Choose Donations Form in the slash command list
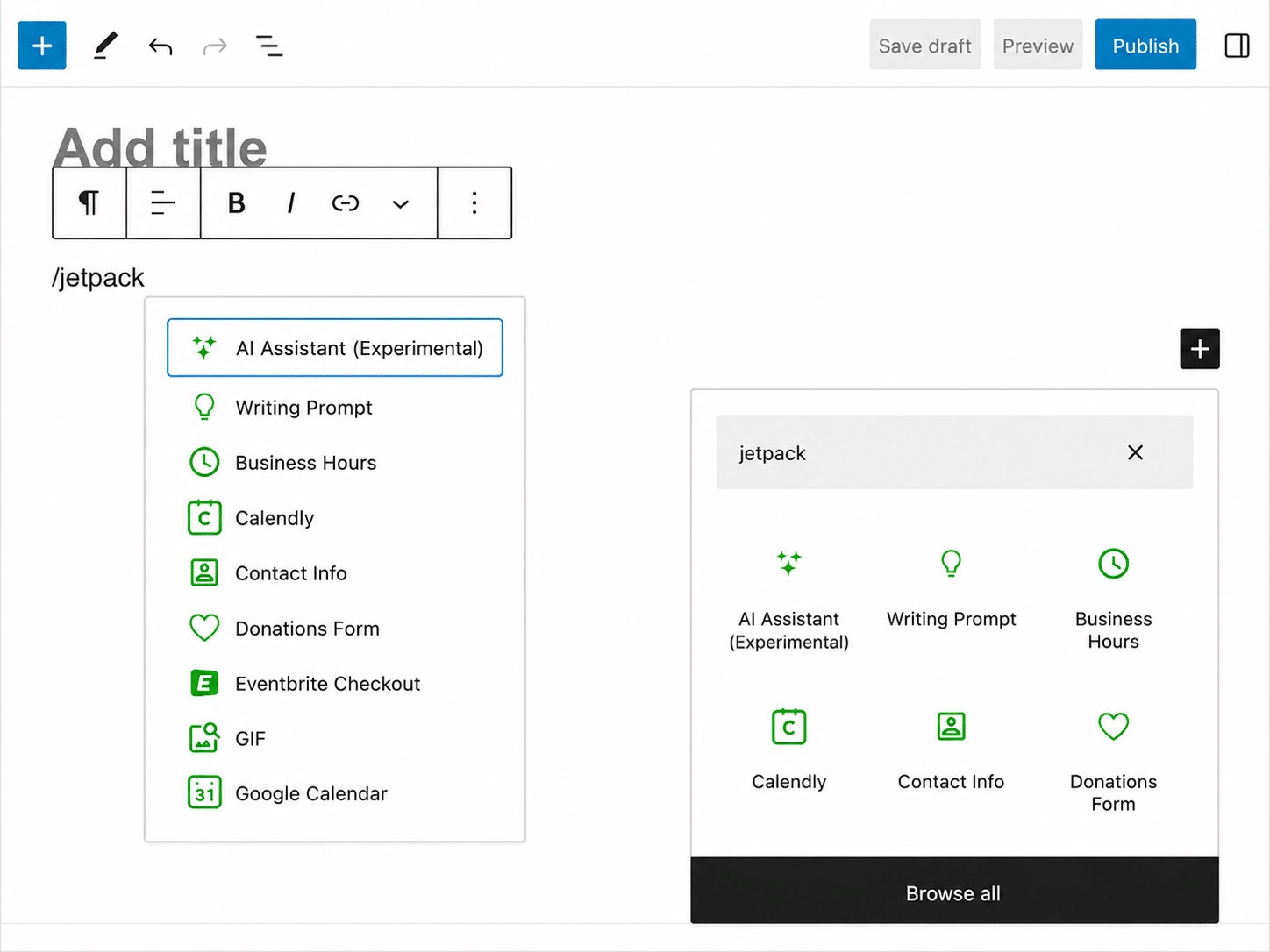Screen dimensions: 1270x952 point(335,629)
